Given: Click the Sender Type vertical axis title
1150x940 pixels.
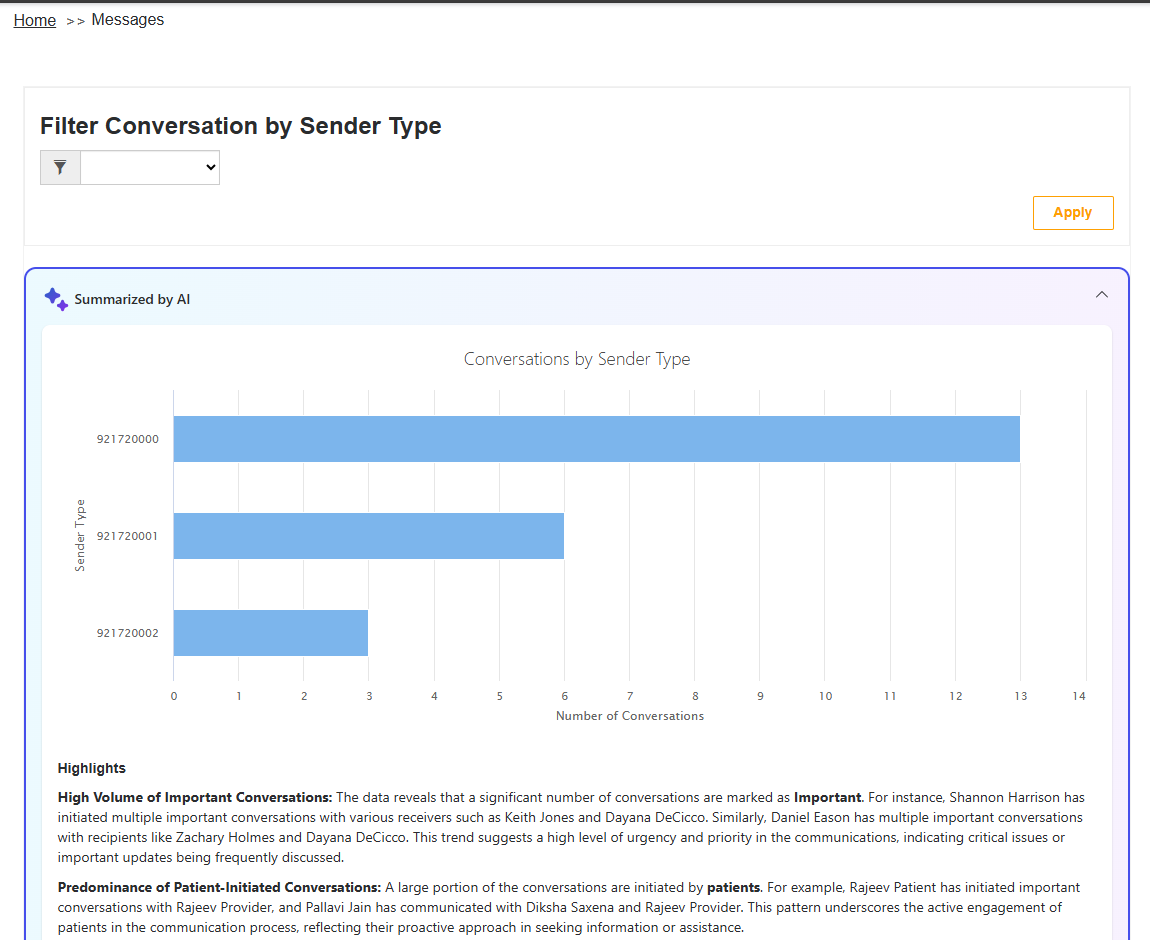Looking at the screenshot, I should click(x=80, y=535).
